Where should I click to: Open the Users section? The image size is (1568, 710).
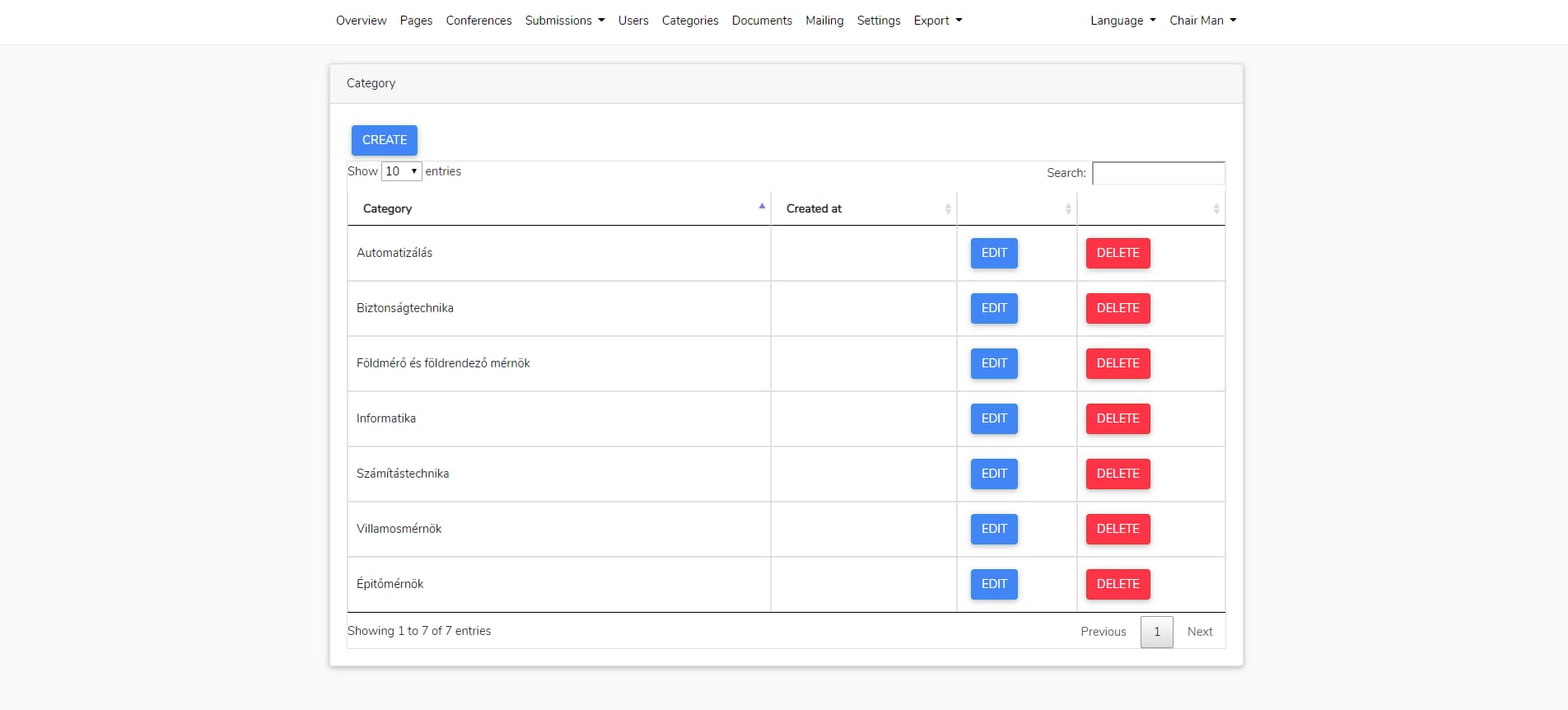pos(633,21)
